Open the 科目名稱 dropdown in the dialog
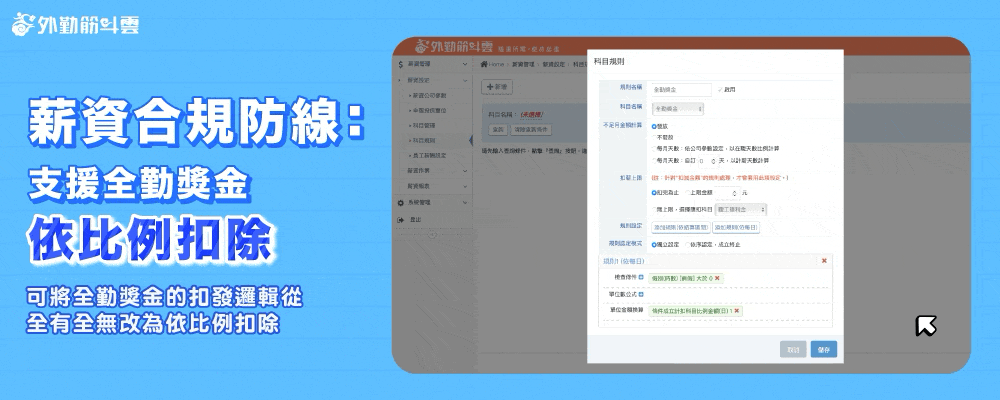Image resolution: width=1000 pixels, height=400 pixels. [677, 107]
